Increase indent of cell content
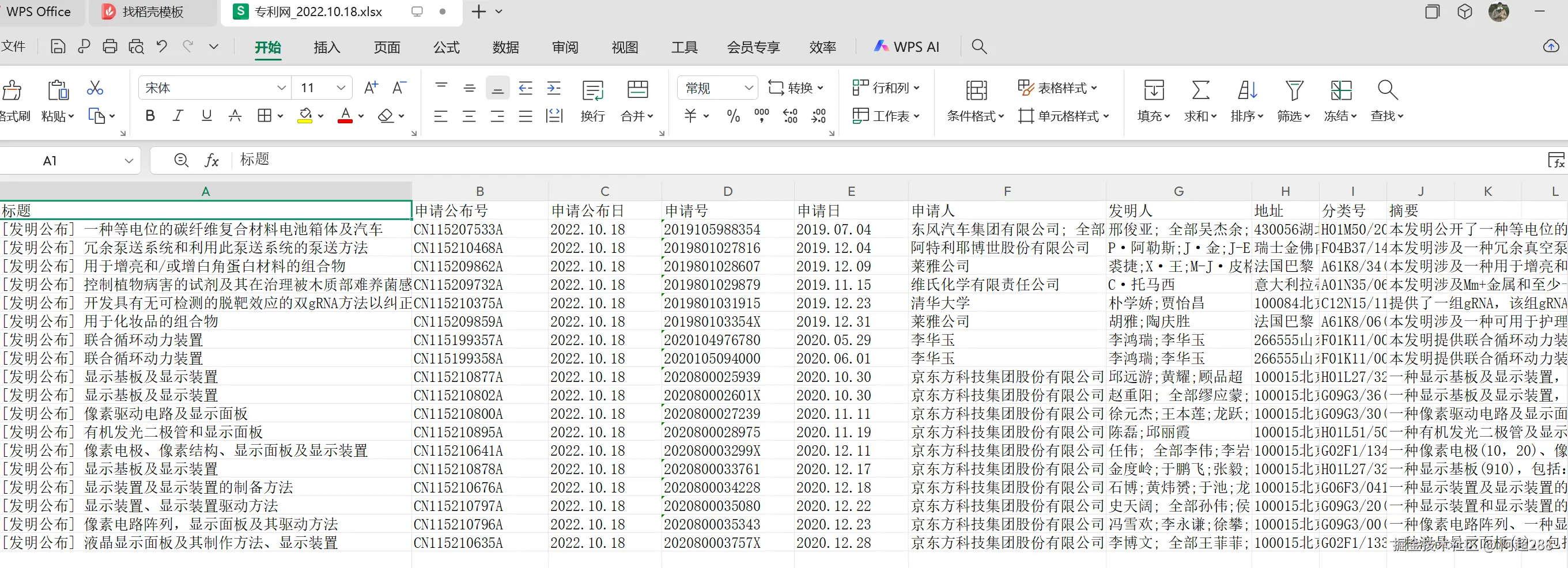The width and height of the screenshot is (1568, 568). coord(554,88)
